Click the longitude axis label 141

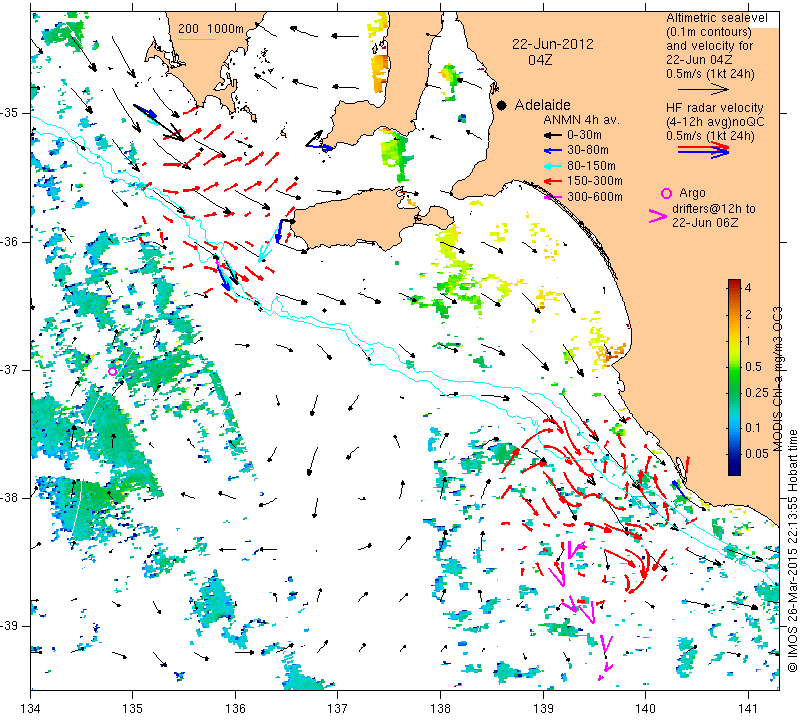tap(748, 709)
